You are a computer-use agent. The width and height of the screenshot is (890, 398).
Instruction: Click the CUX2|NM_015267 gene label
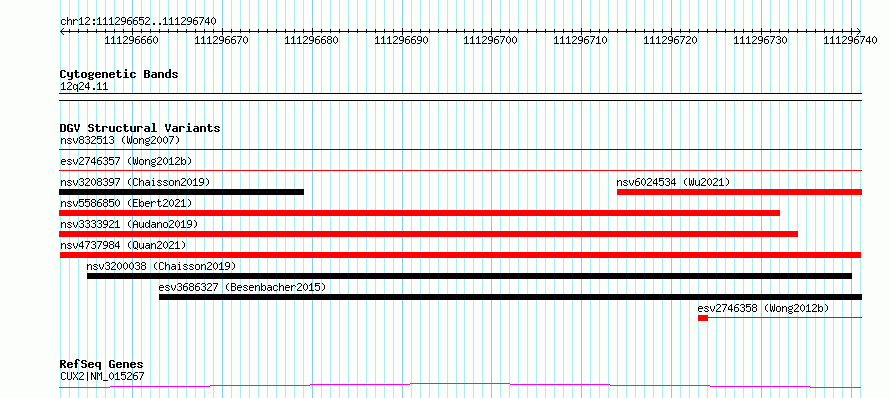pyautogui.click(x=102, y=376)
